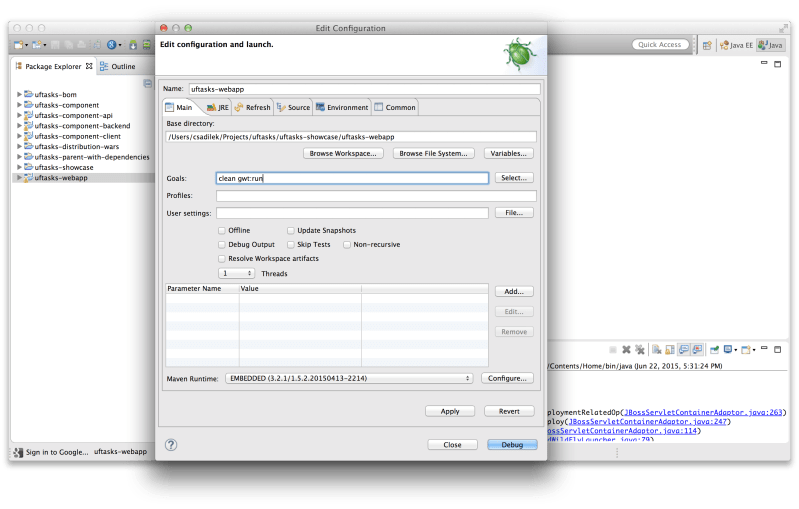The height and width of the screenshot is (509, 799).
Task: Click the green bug debug image
Action: pos(519,54)
